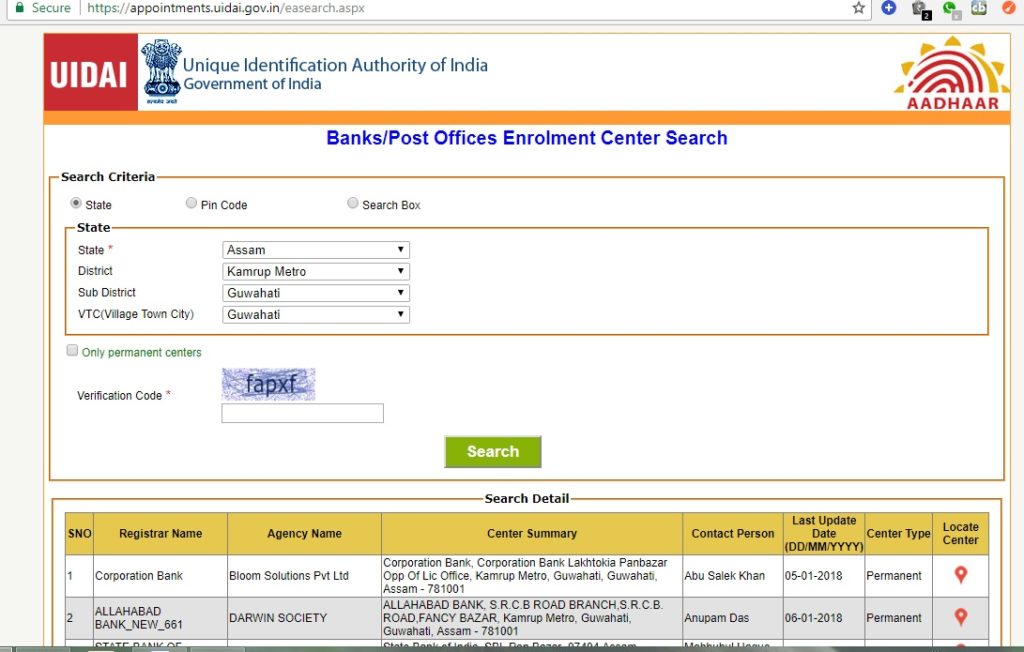Open the WhatsApp extension icon
The image size is (1024, 652).
click(949, 8)
